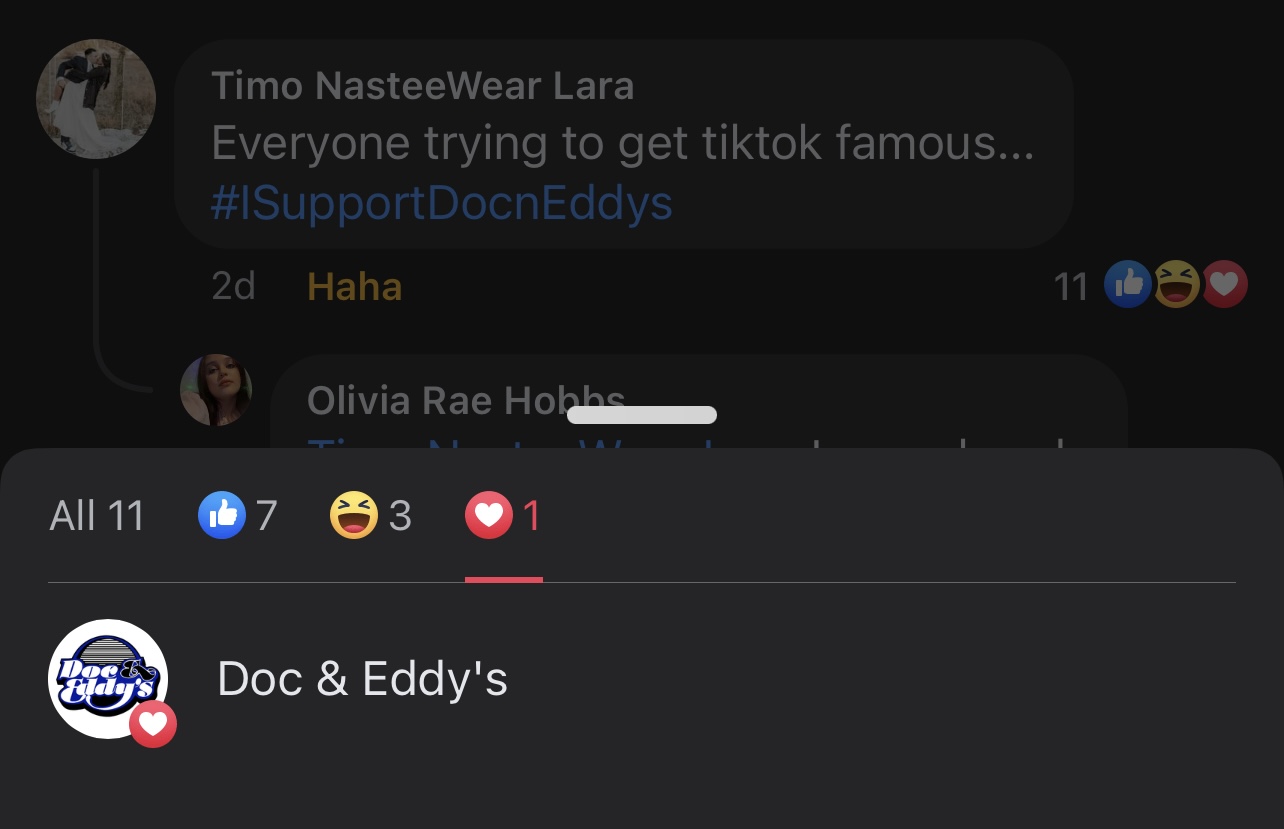Tap the heart icon beside the comment's reaction count
Screen dimensions: 1284x829
click(1225, 285)
